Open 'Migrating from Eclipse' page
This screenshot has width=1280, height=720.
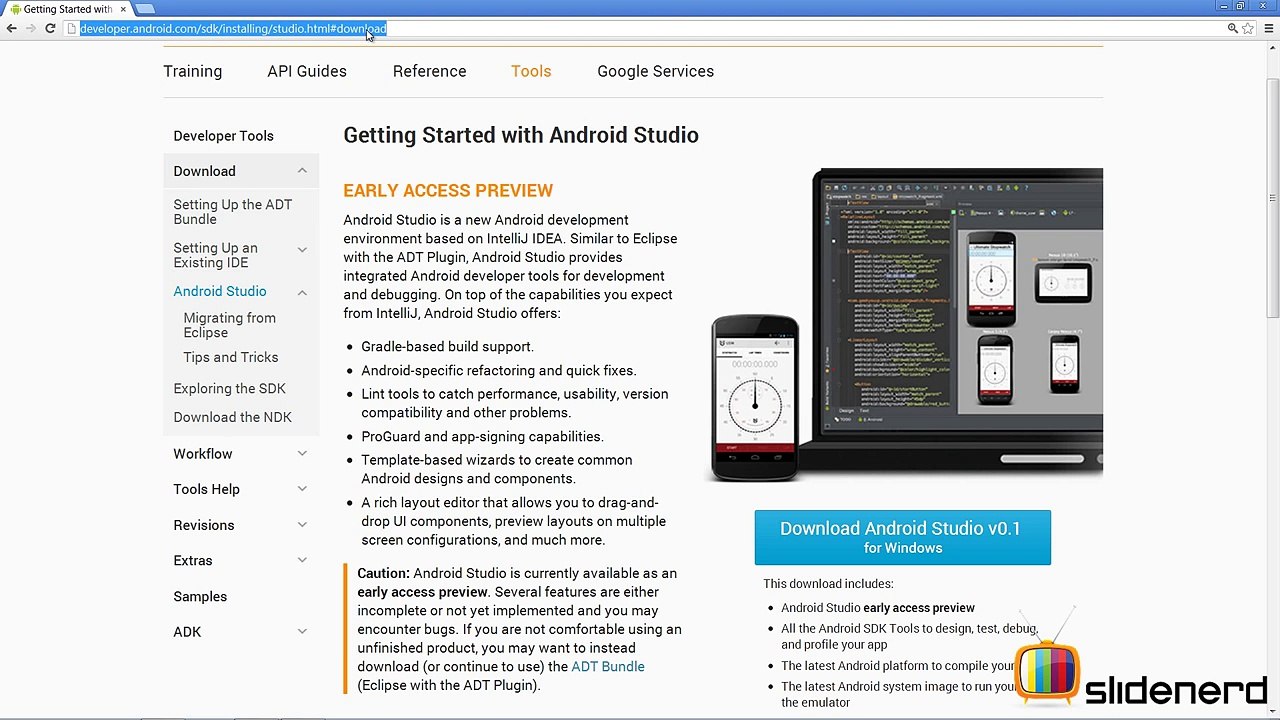[229, 325]
